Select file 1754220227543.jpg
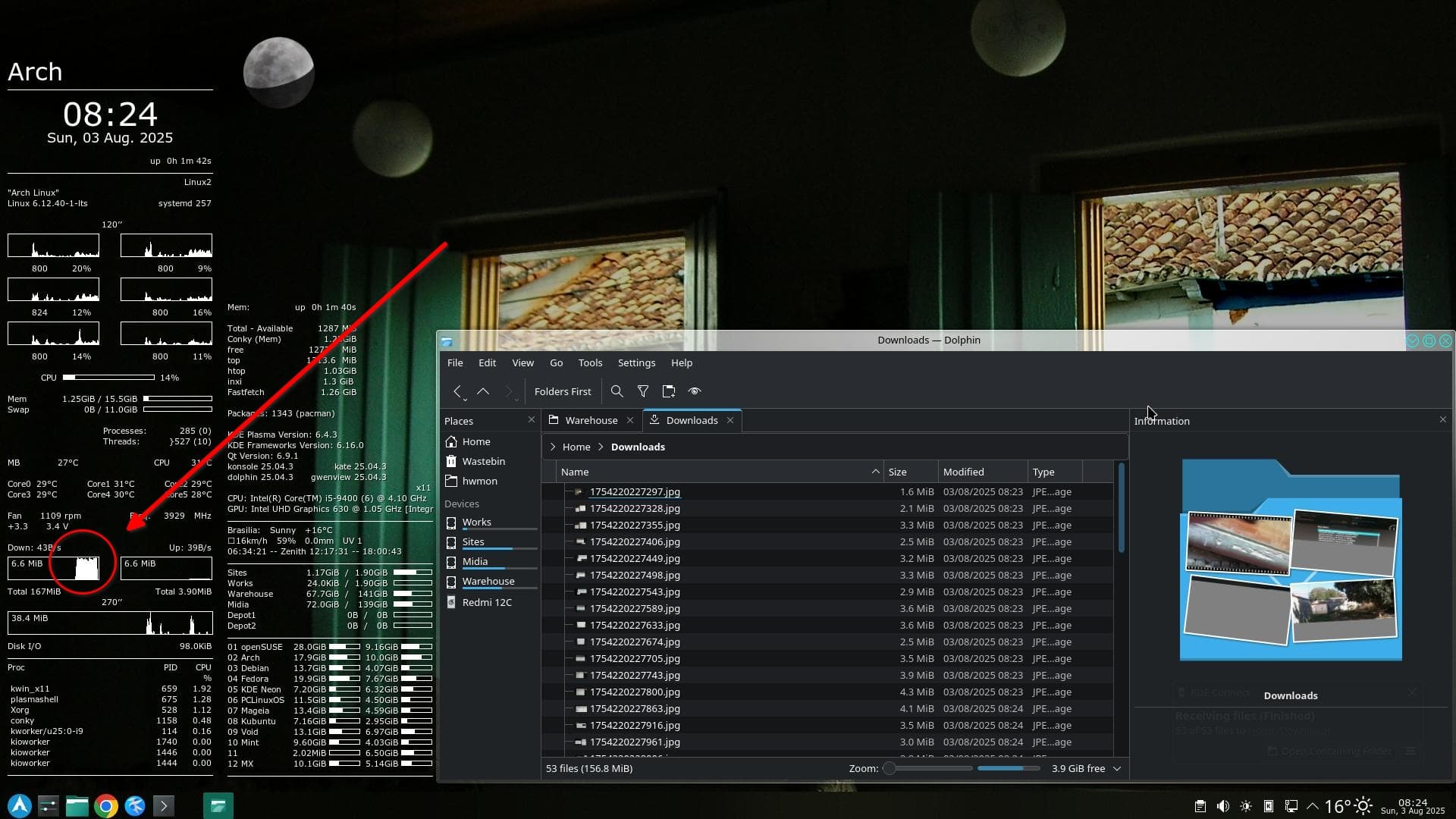The image size is (1456, 819). (x=634, y=591)
